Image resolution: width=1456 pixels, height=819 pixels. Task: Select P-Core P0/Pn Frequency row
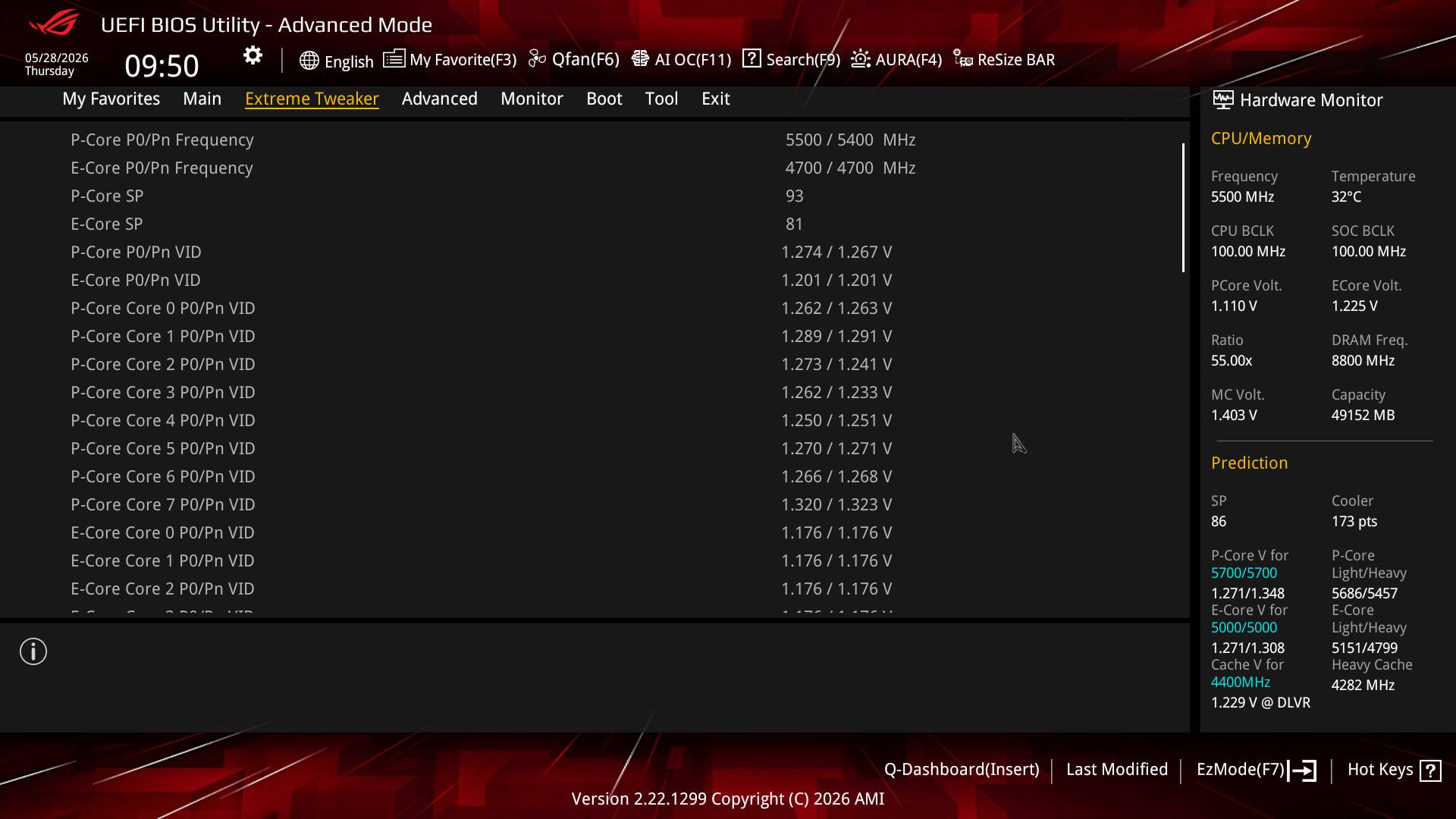click(591, 140)
